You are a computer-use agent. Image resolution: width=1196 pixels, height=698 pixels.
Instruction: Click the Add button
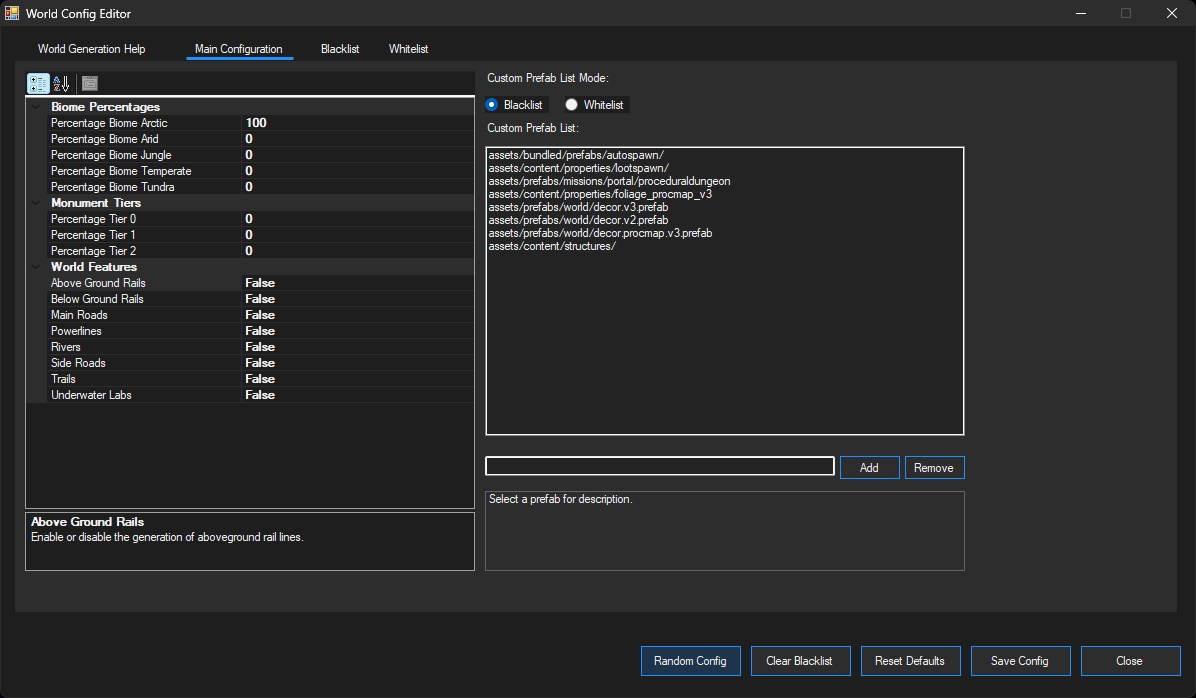coord(869,467)
